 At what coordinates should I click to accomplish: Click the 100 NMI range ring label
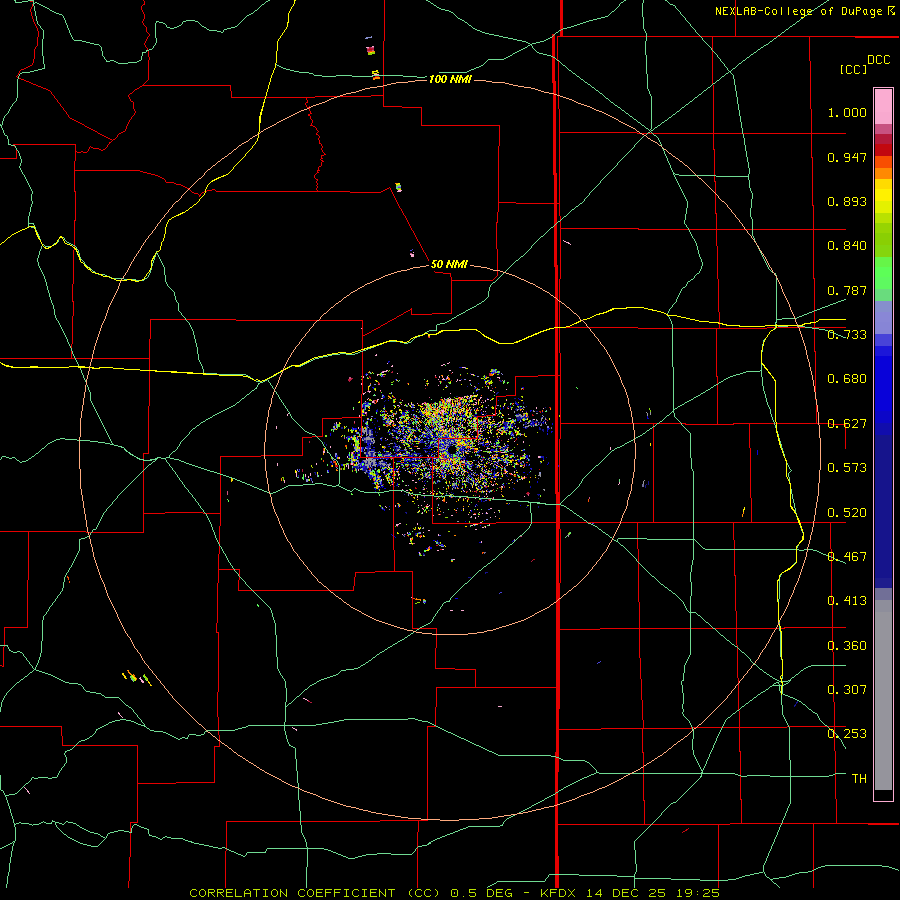tap(451, 79)
